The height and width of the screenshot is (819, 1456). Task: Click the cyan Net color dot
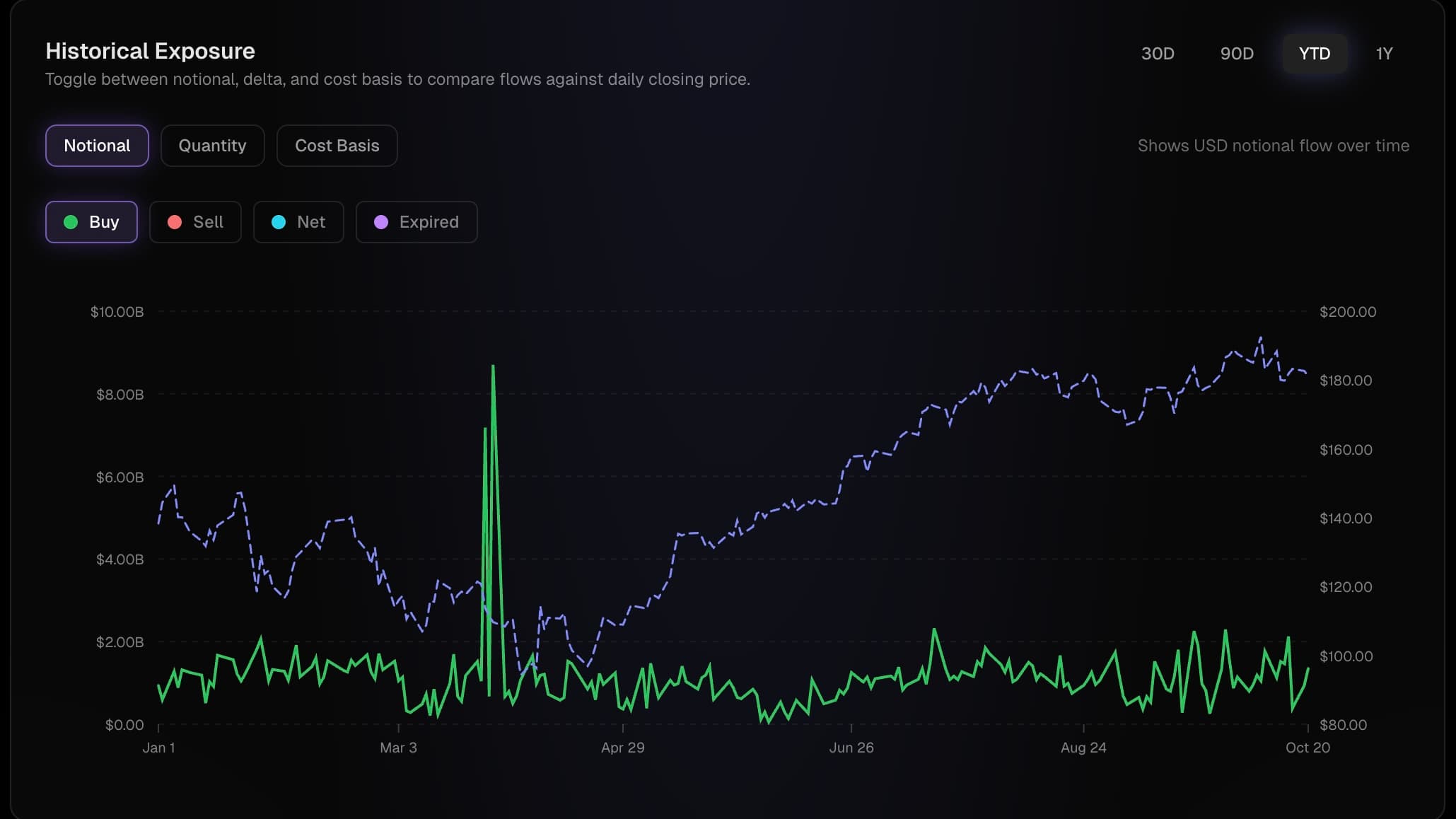[279, 222]
